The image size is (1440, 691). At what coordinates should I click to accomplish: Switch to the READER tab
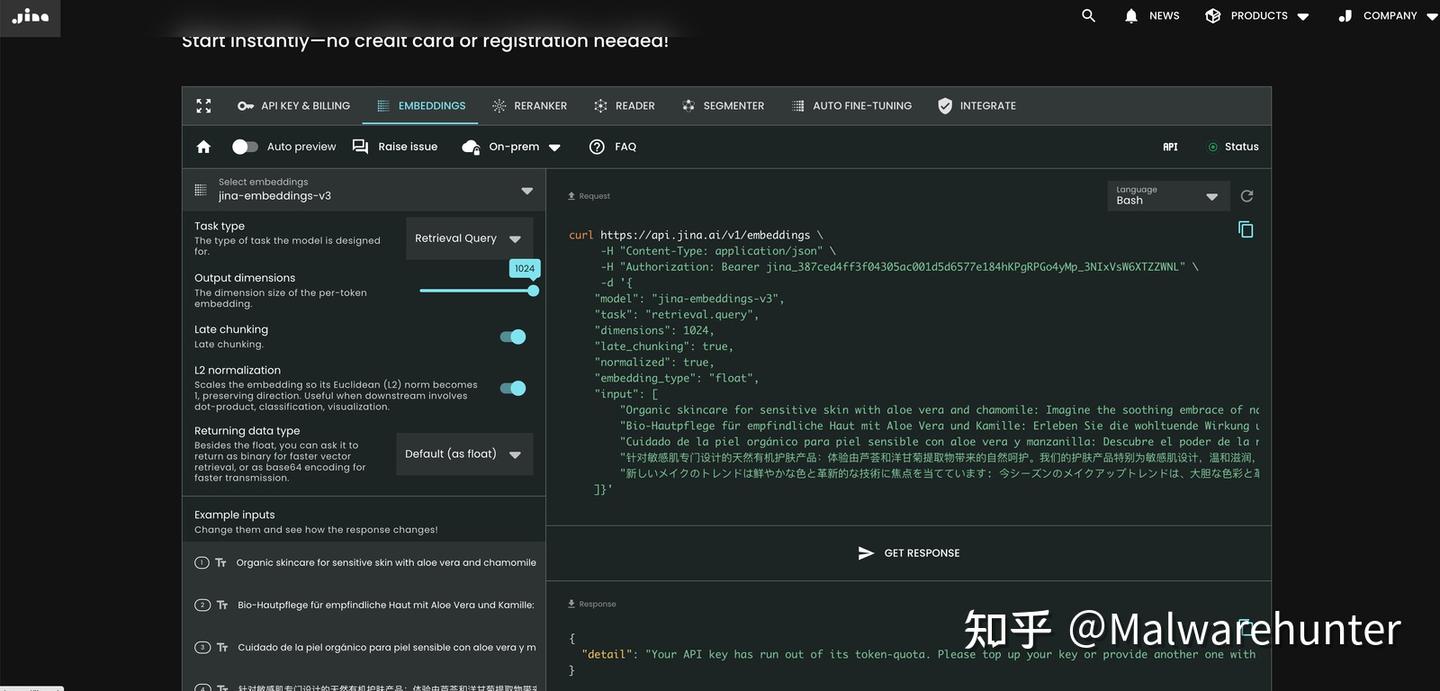pos(624,106)
